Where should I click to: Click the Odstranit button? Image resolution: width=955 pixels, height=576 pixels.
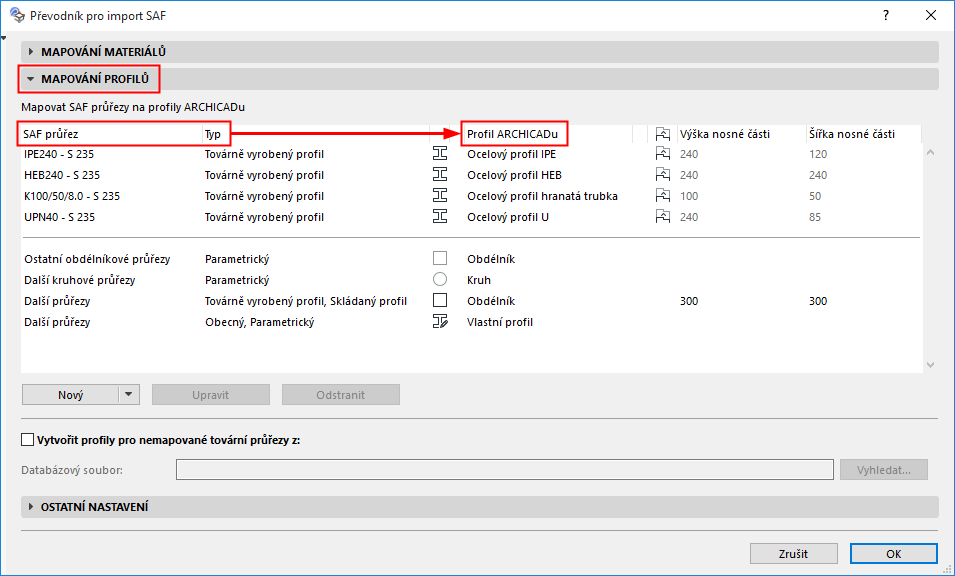pyautogui.click(x=340, y=395)
